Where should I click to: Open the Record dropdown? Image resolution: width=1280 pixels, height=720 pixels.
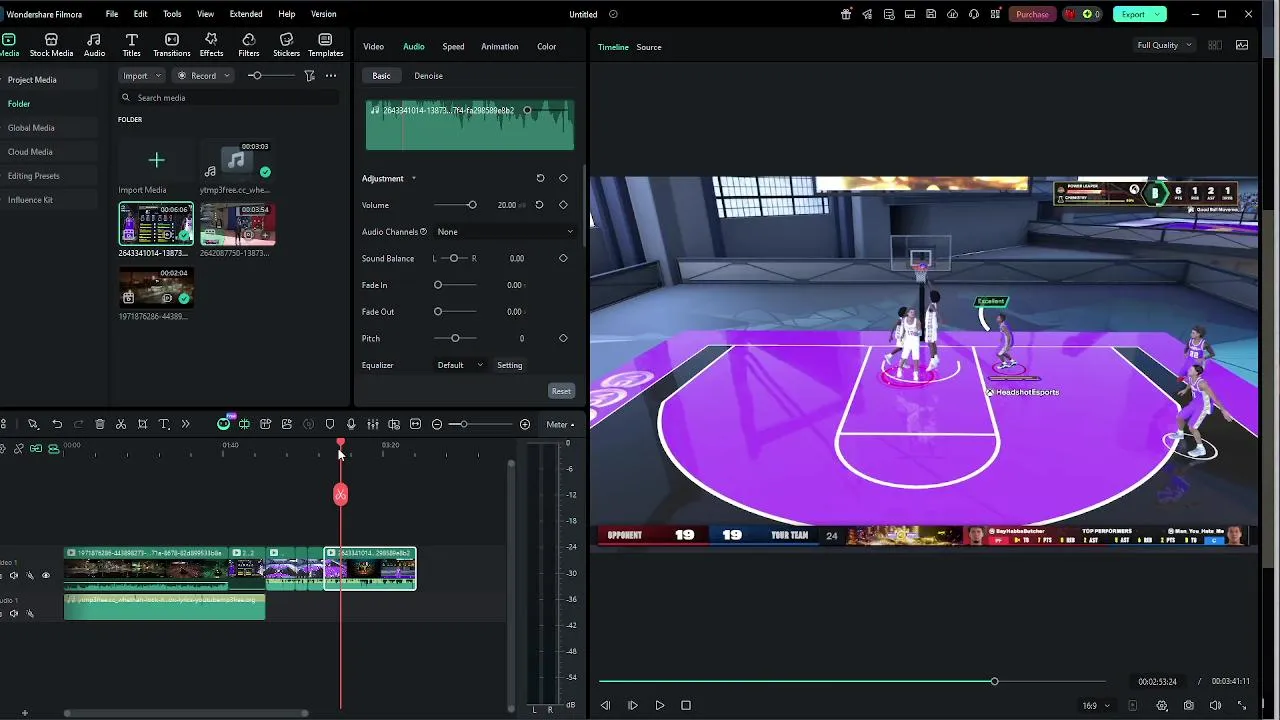203,76
